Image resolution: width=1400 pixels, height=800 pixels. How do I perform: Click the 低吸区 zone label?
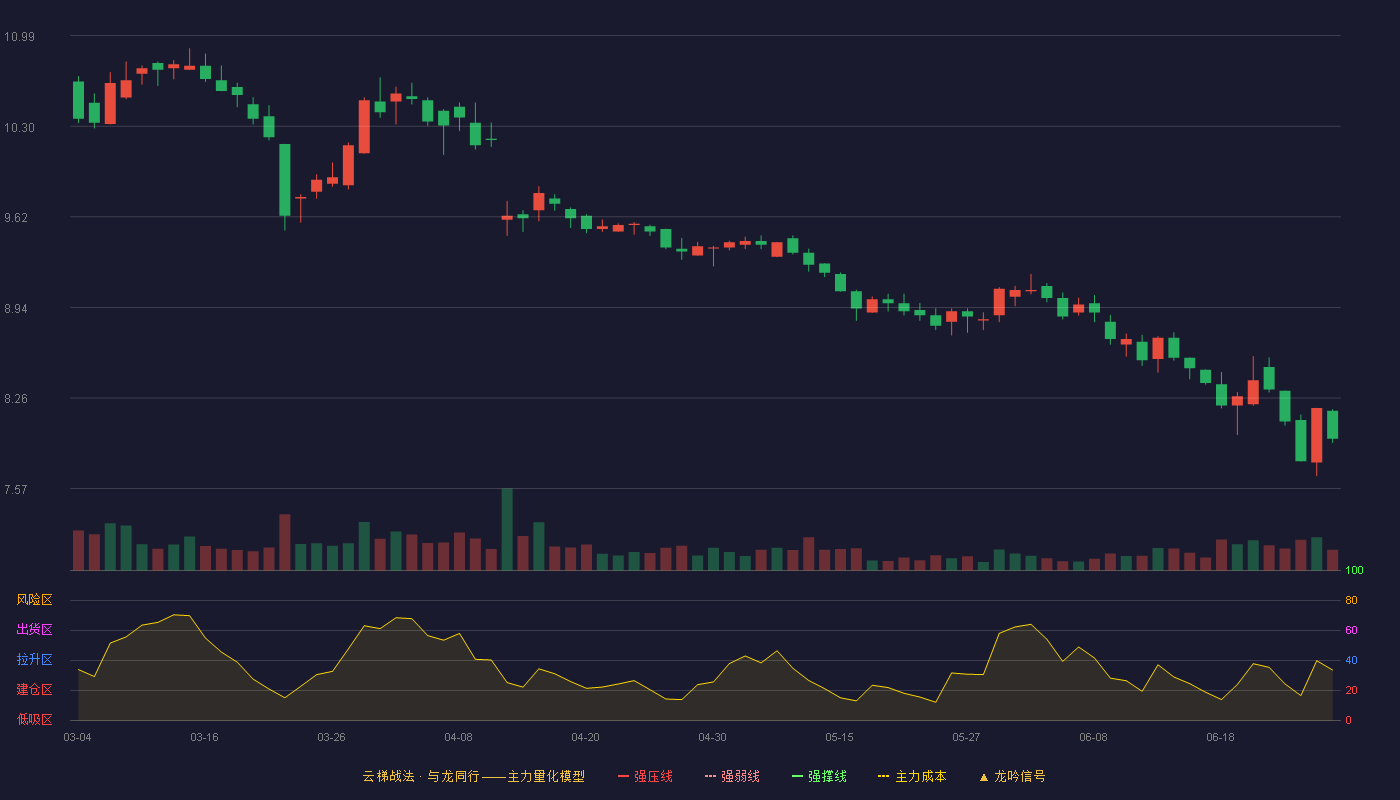pyautogui.click(x=34, y=719)
